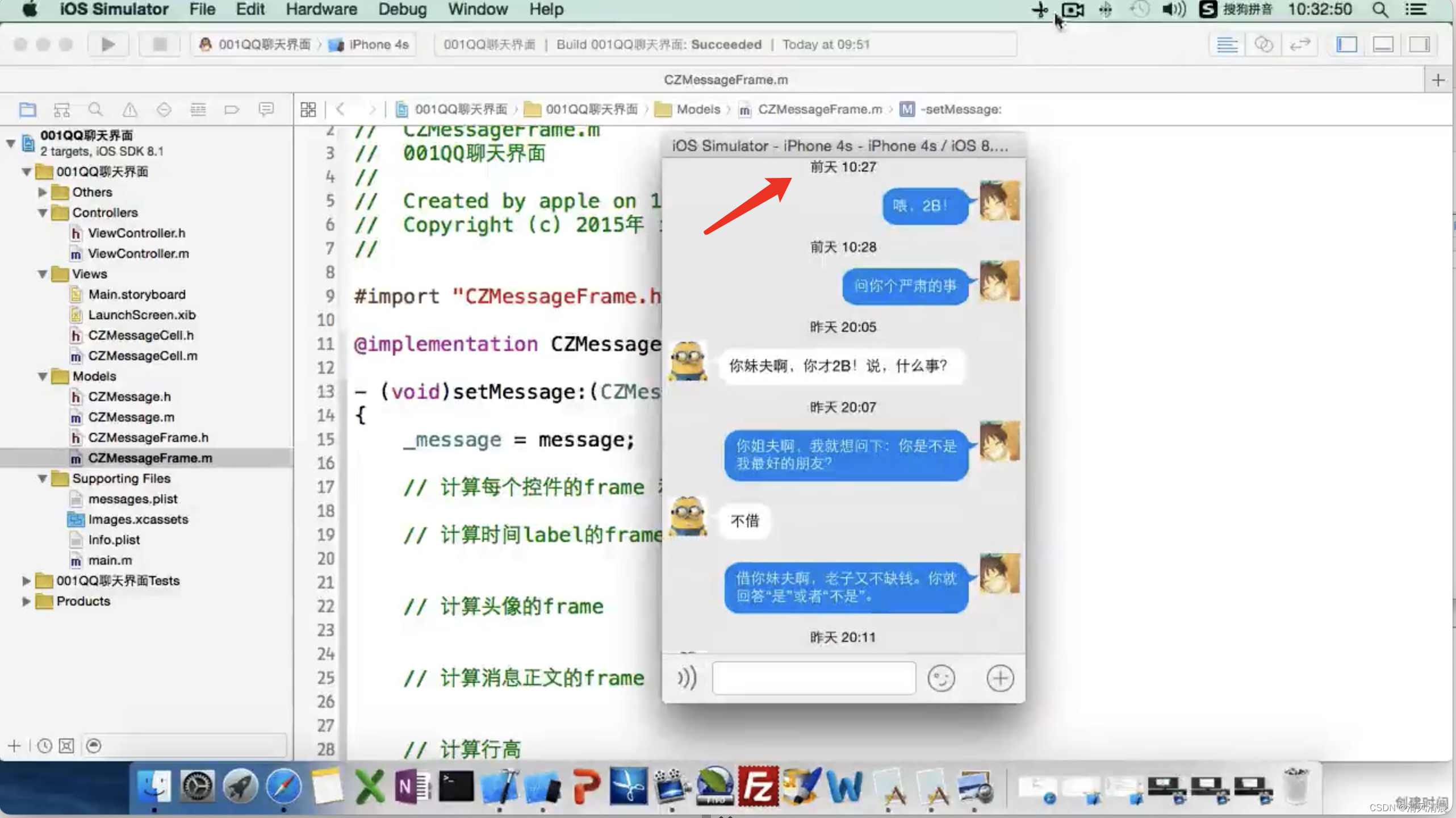Click the emoji smiley icon in simulator
The width and height of the screenshot is (1456, 818).
(x=941, y=678)
